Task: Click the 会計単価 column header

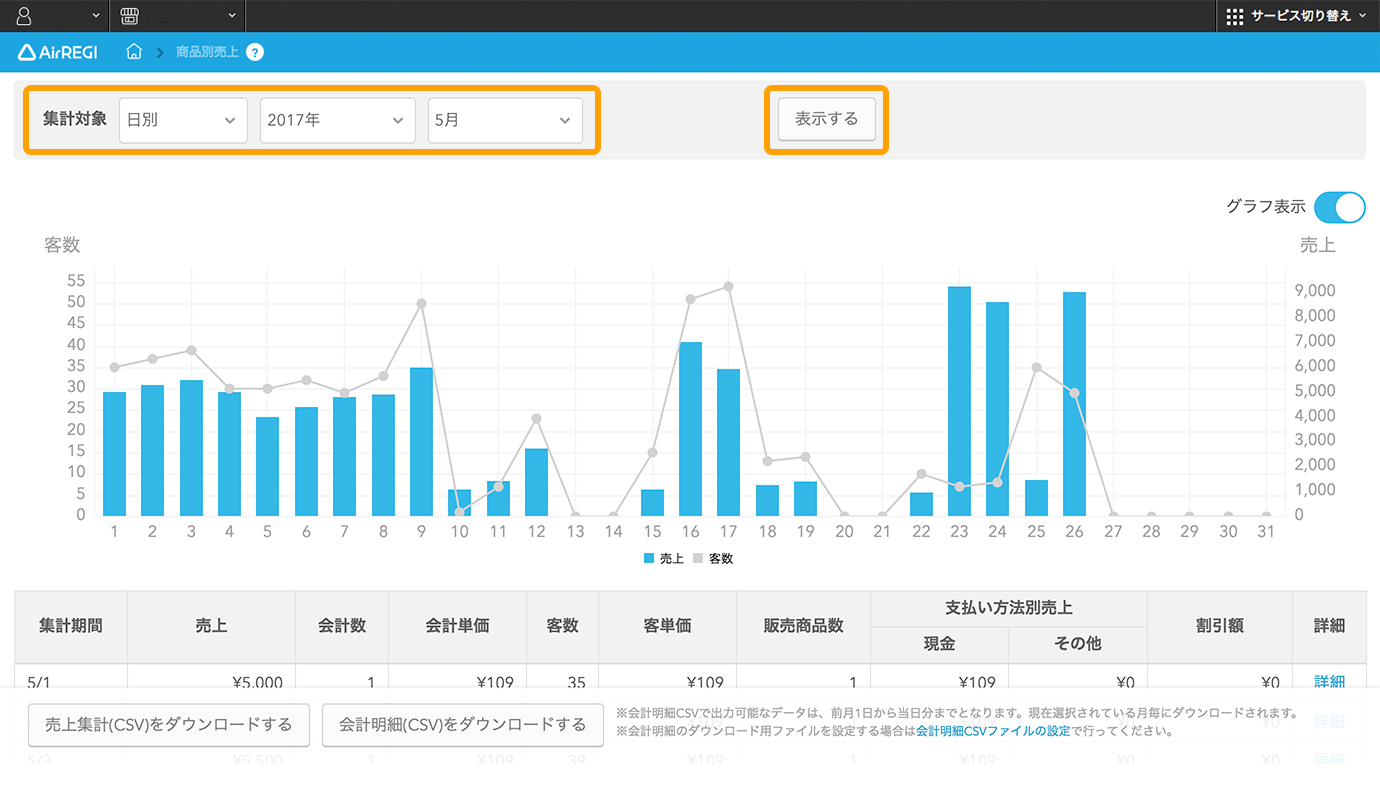Action: click(457, 626)
